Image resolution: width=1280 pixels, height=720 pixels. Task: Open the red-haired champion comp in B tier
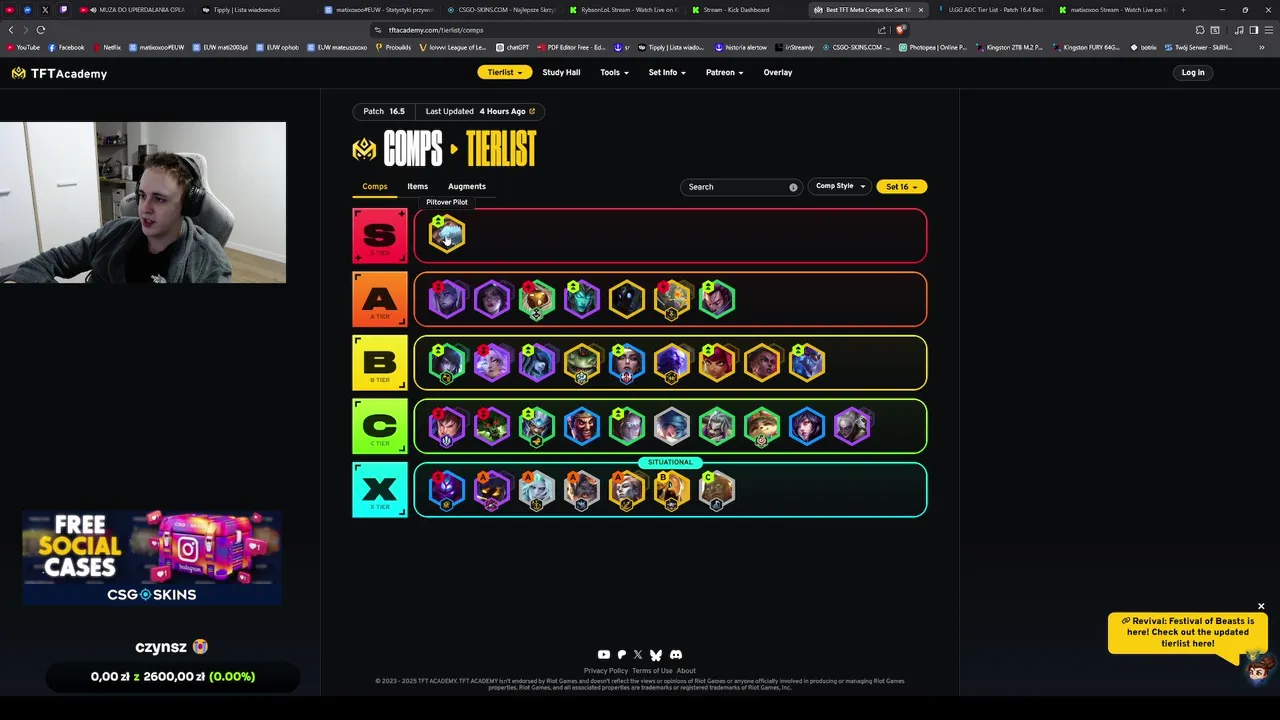(x=717, y=363)
